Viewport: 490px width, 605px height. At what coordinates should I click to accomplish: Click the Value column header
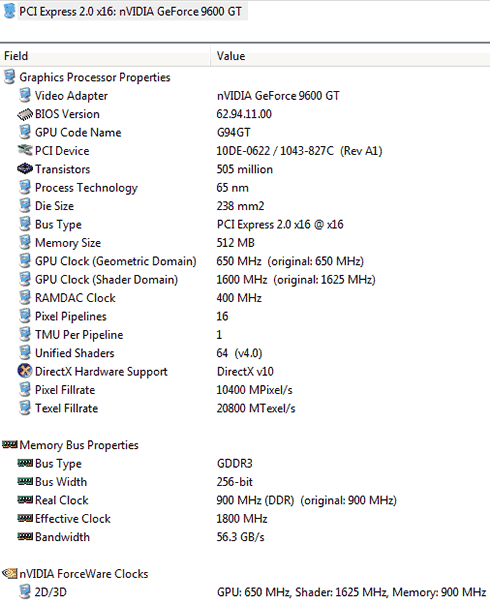click(x=350, y=56)
